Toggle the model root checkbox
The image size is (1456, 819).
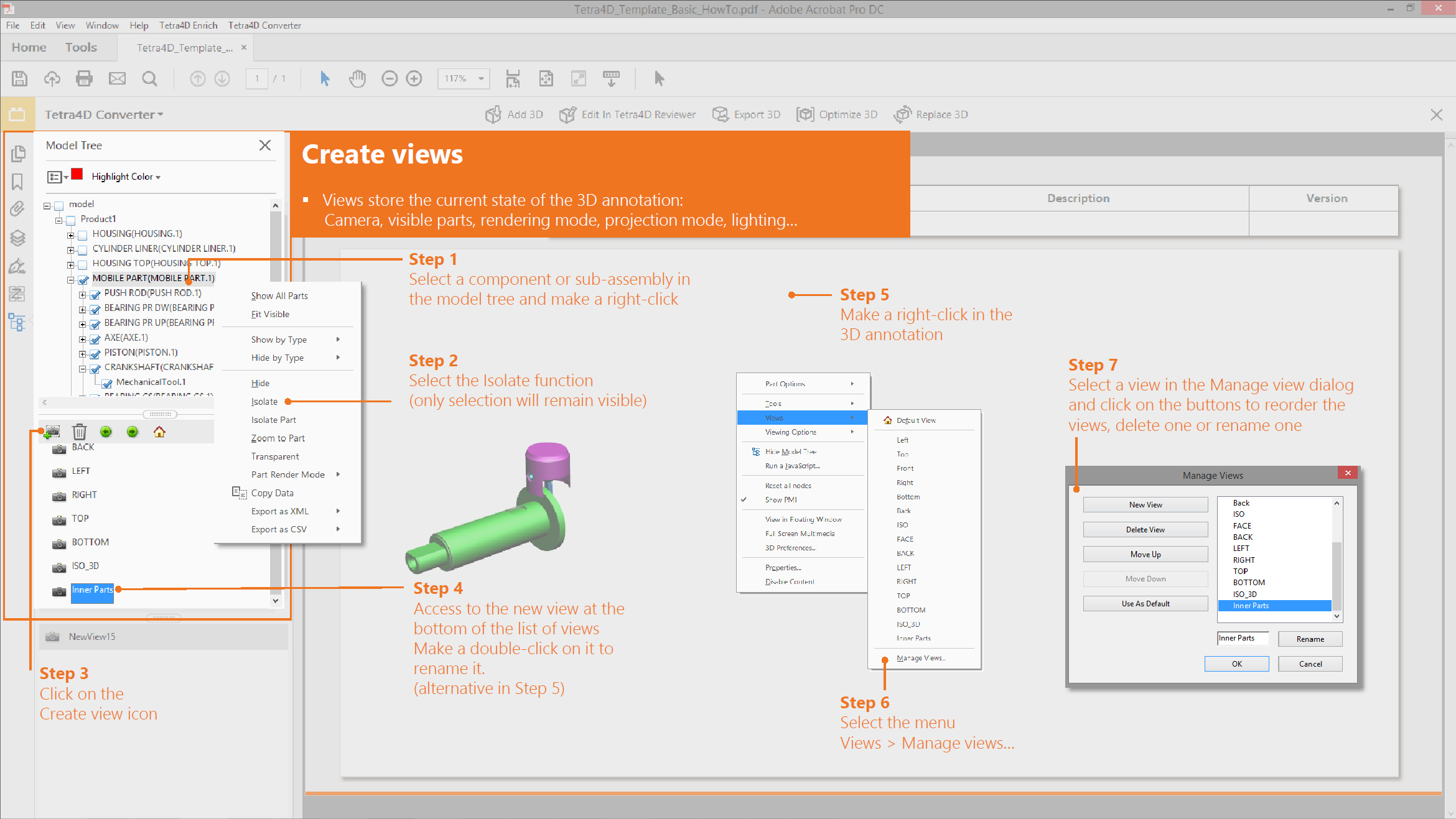59,205
